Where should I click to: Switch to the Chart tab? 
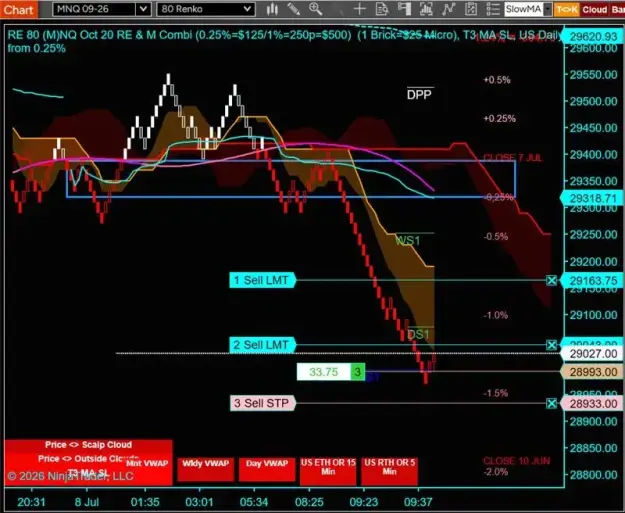click(19, 9)
